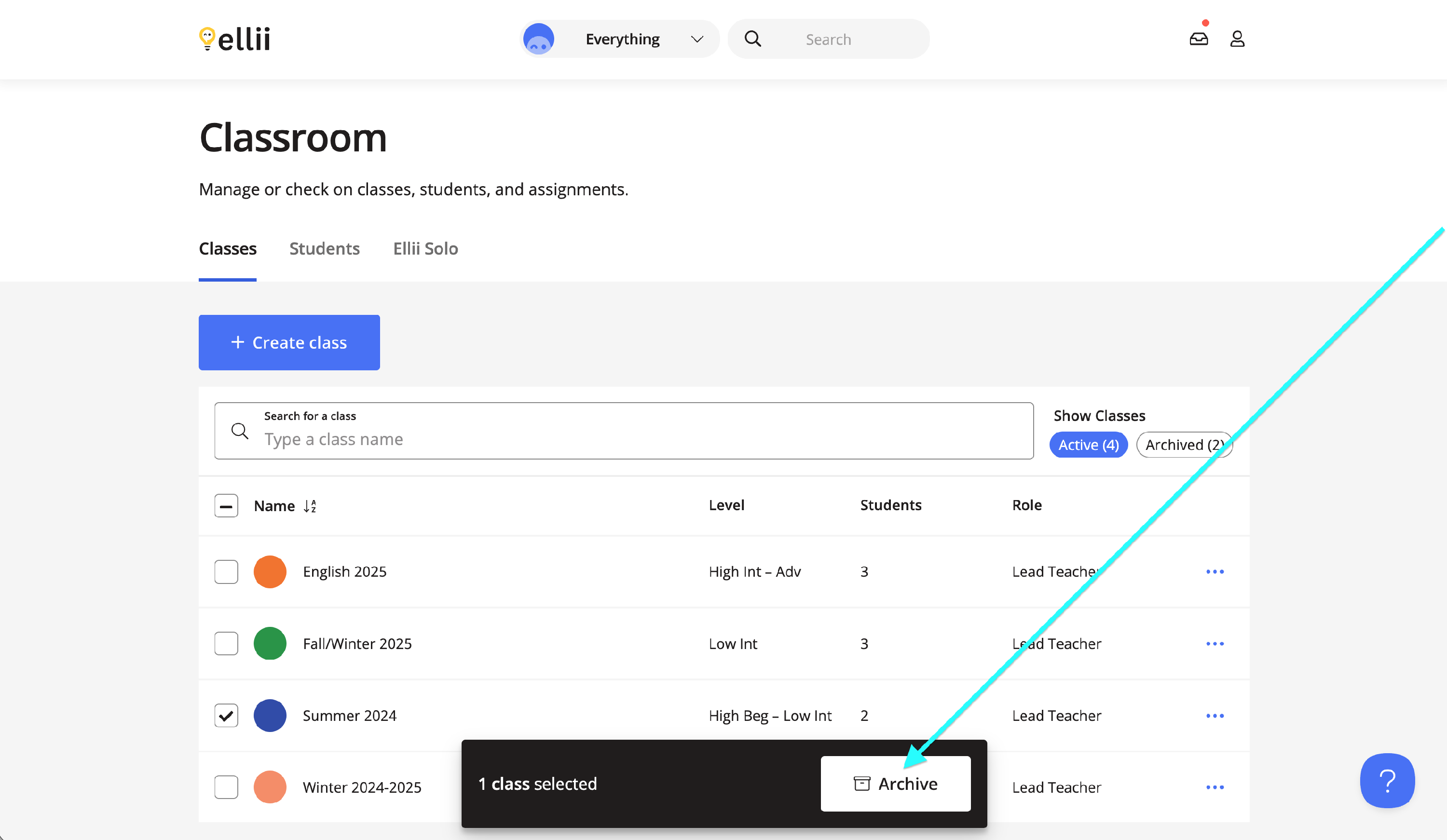Uncheck the Summer 2024 class checkbox
Screen dimensions: 1447x840
pyautogui.click(x=226, y=716)
